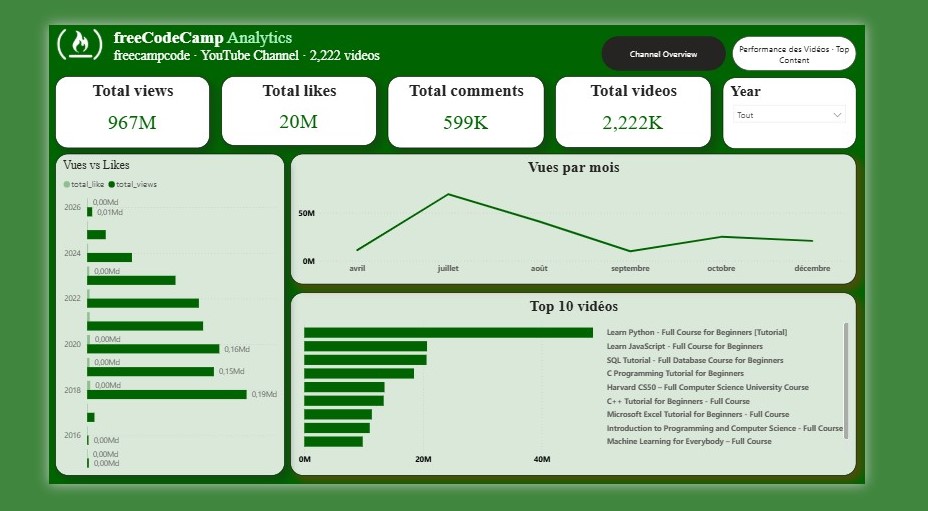Click the 599K total comments value

[466, 123]
